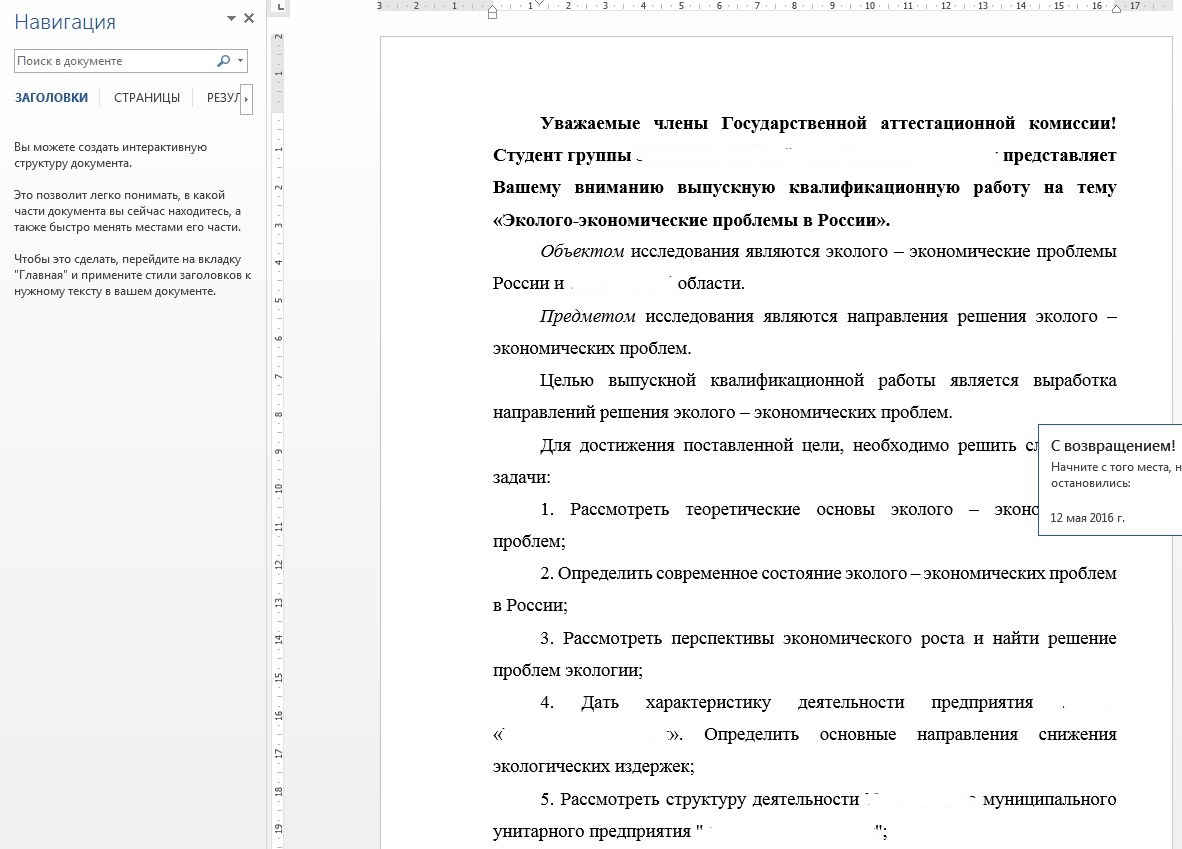Click item '4. Дать характеристику деятельности'

click(786, 703)
